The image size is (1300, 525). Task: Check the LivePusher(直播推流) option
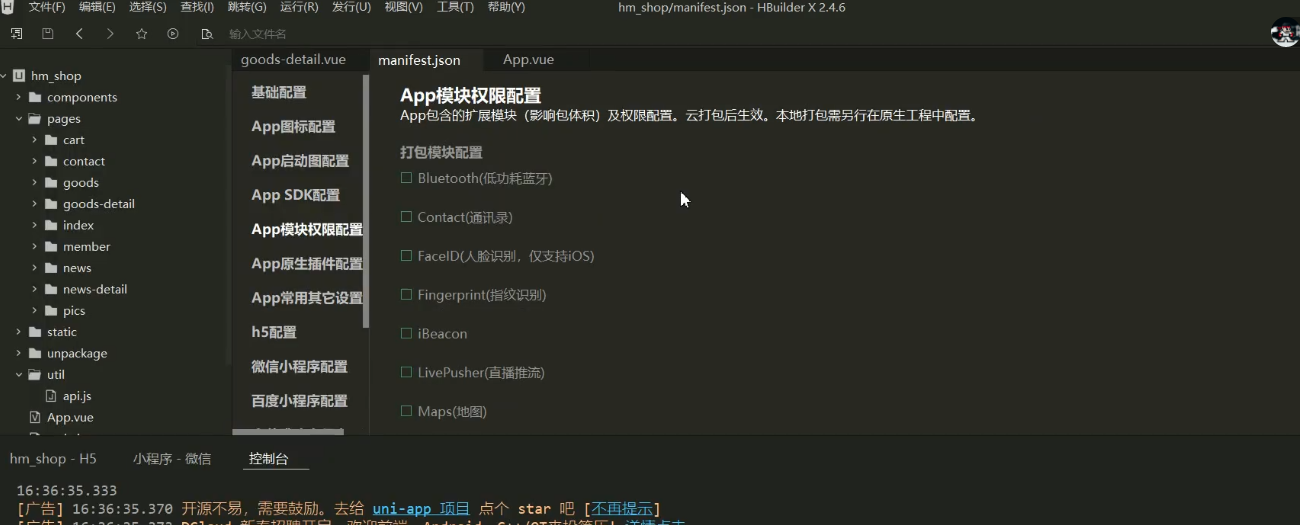[x=406, y=372]
